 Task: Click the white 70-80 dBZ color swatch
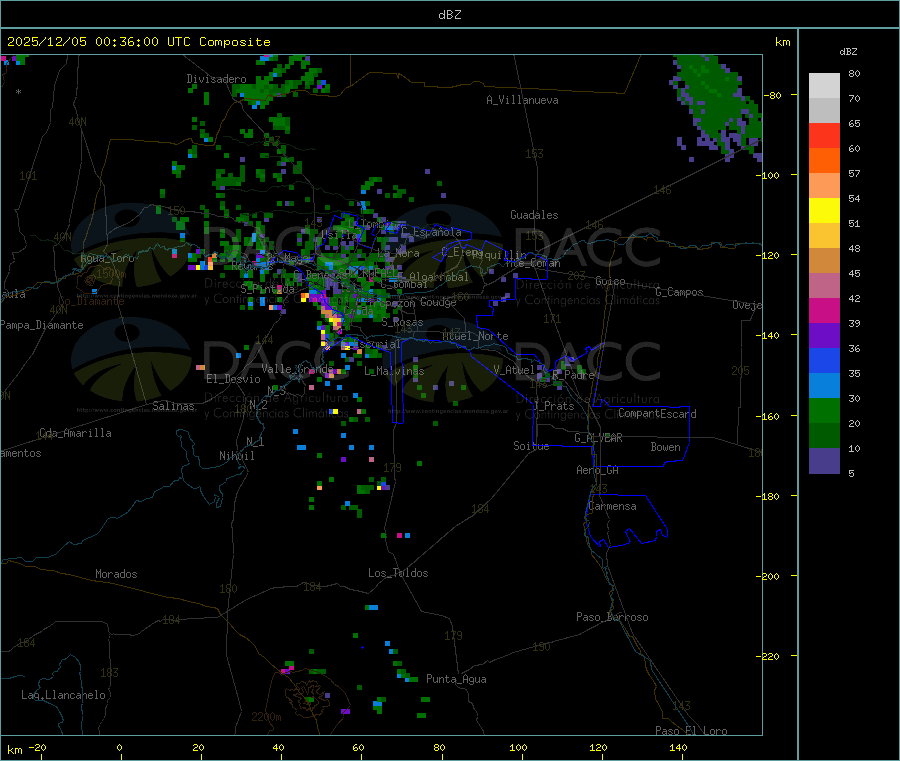click(824, 86)
